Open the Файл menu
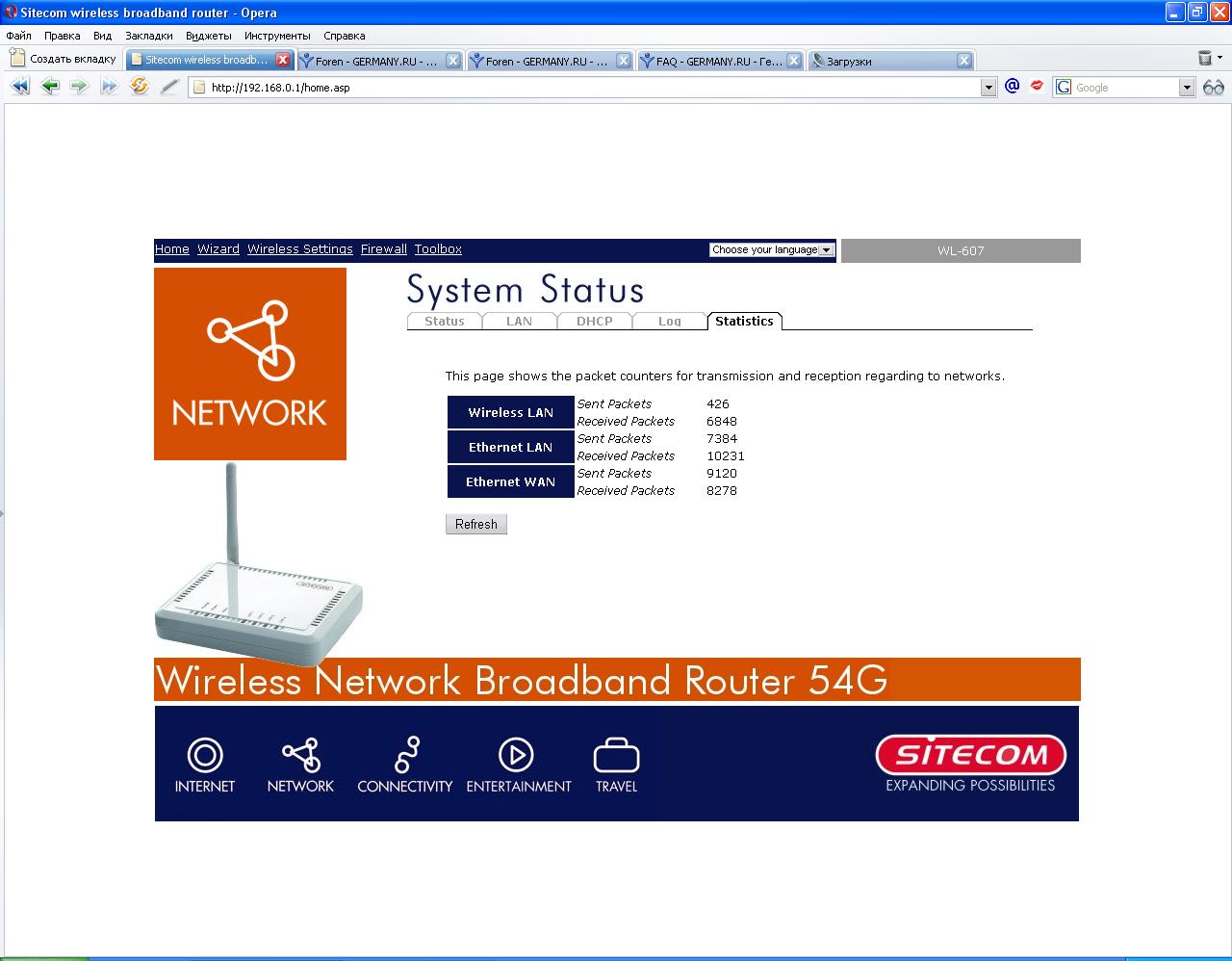 pos(18,36)
